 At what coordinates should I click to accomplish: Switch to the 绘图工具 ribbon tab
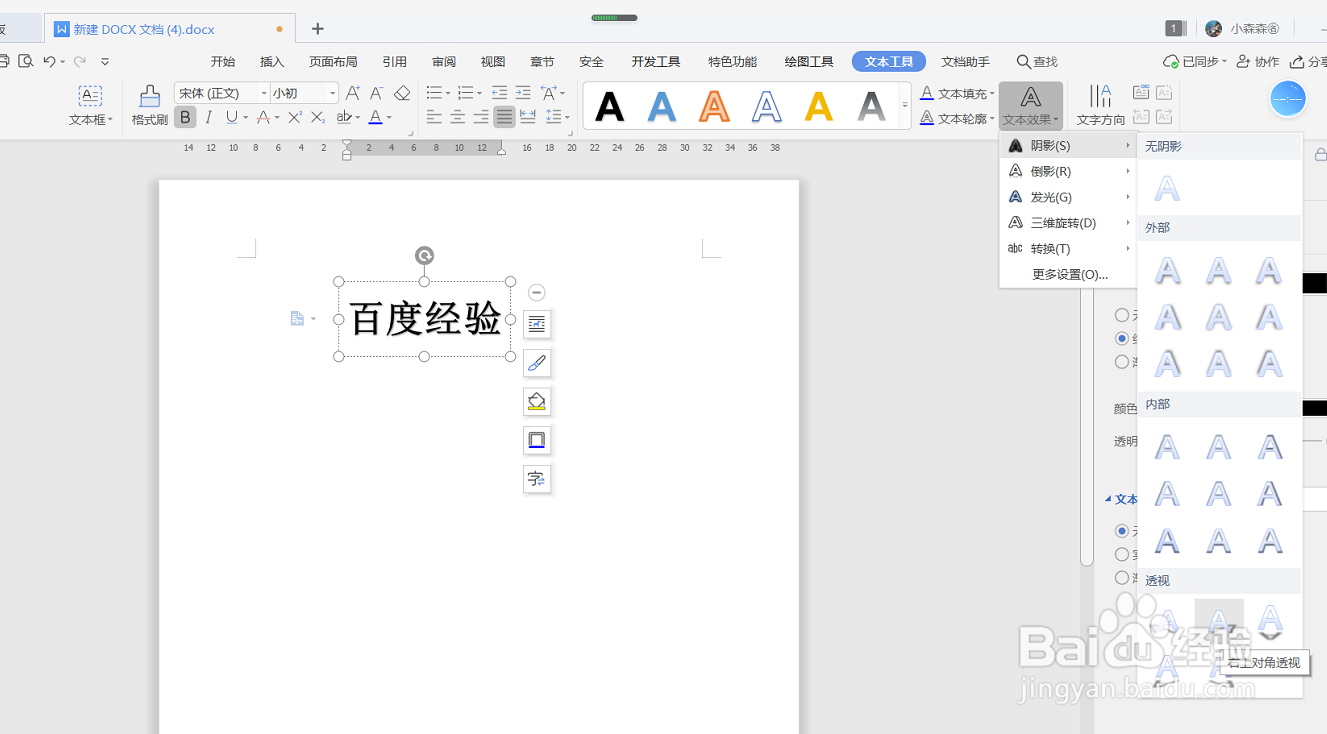[809, 62]
